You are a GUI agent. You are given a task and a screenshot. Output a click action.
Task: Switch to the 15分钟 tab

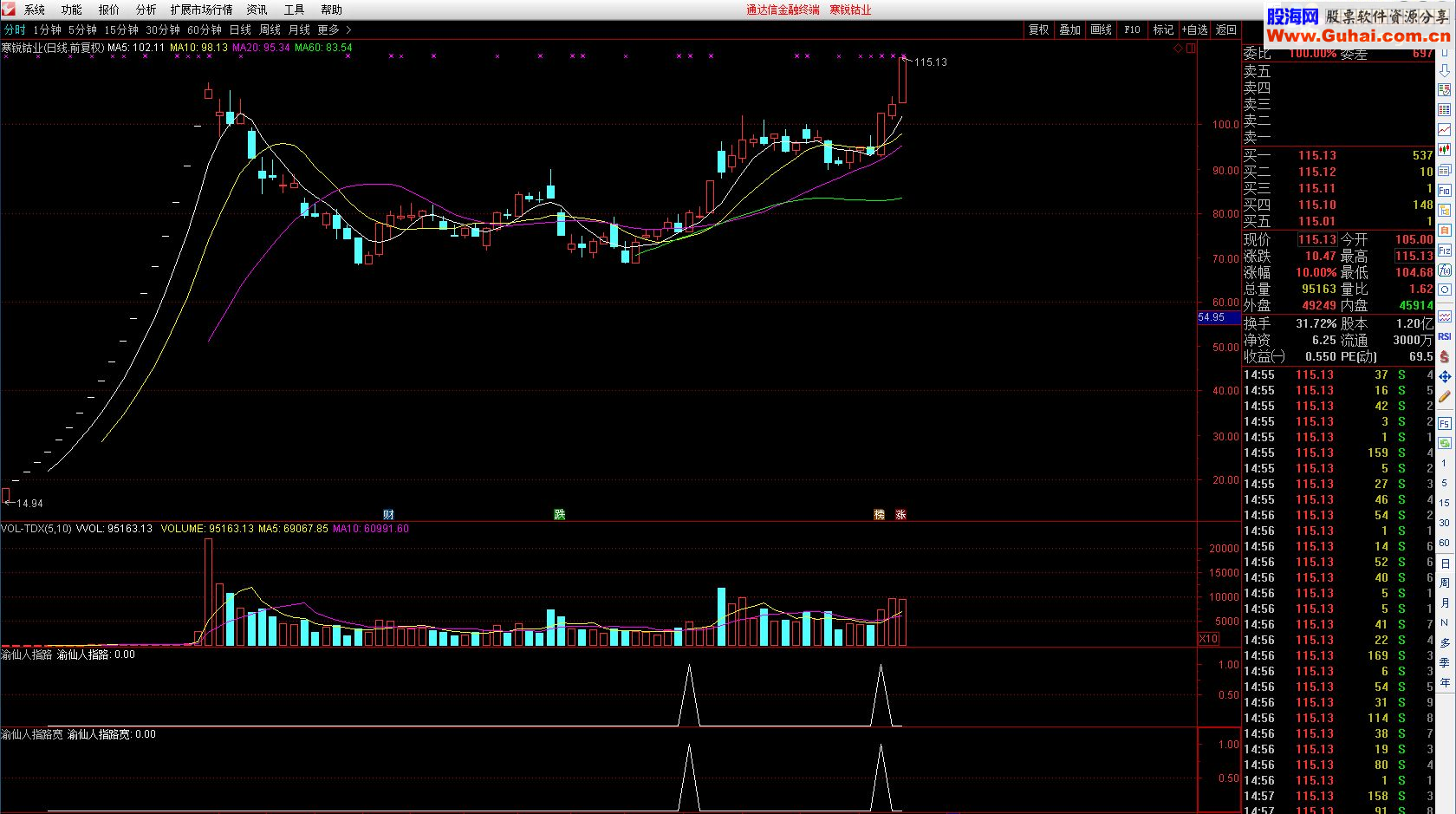121,29
